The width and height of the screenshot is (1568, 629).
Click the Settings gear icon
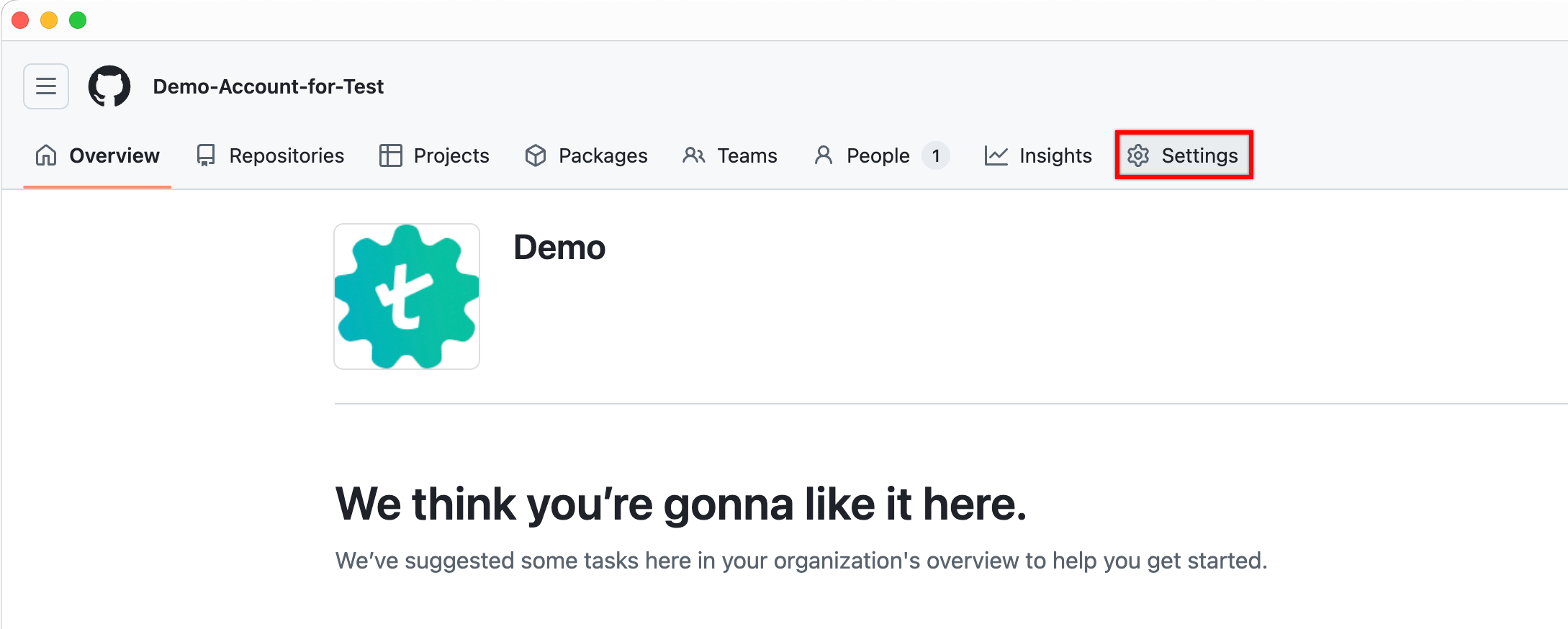coord(1138,155)
